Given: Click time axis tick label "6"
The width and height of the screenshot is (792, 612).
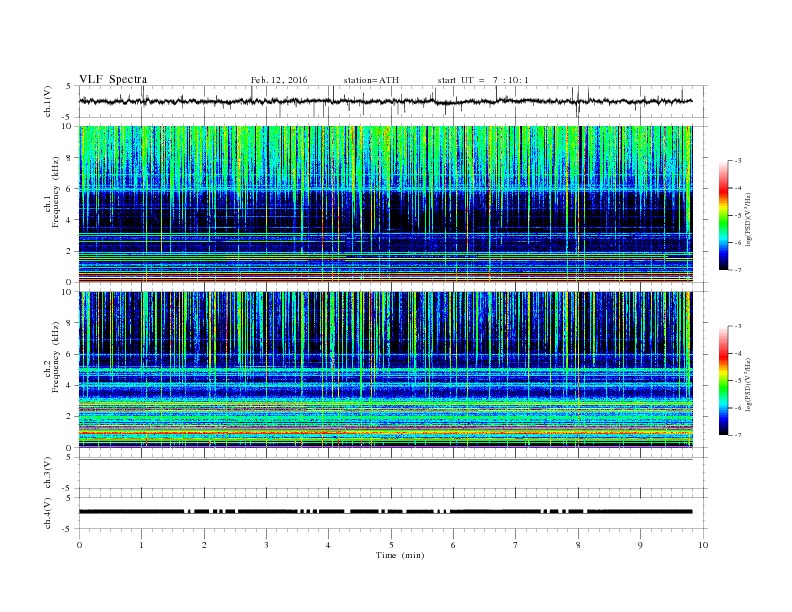Looking at the screenshot, I should point(453,545).
